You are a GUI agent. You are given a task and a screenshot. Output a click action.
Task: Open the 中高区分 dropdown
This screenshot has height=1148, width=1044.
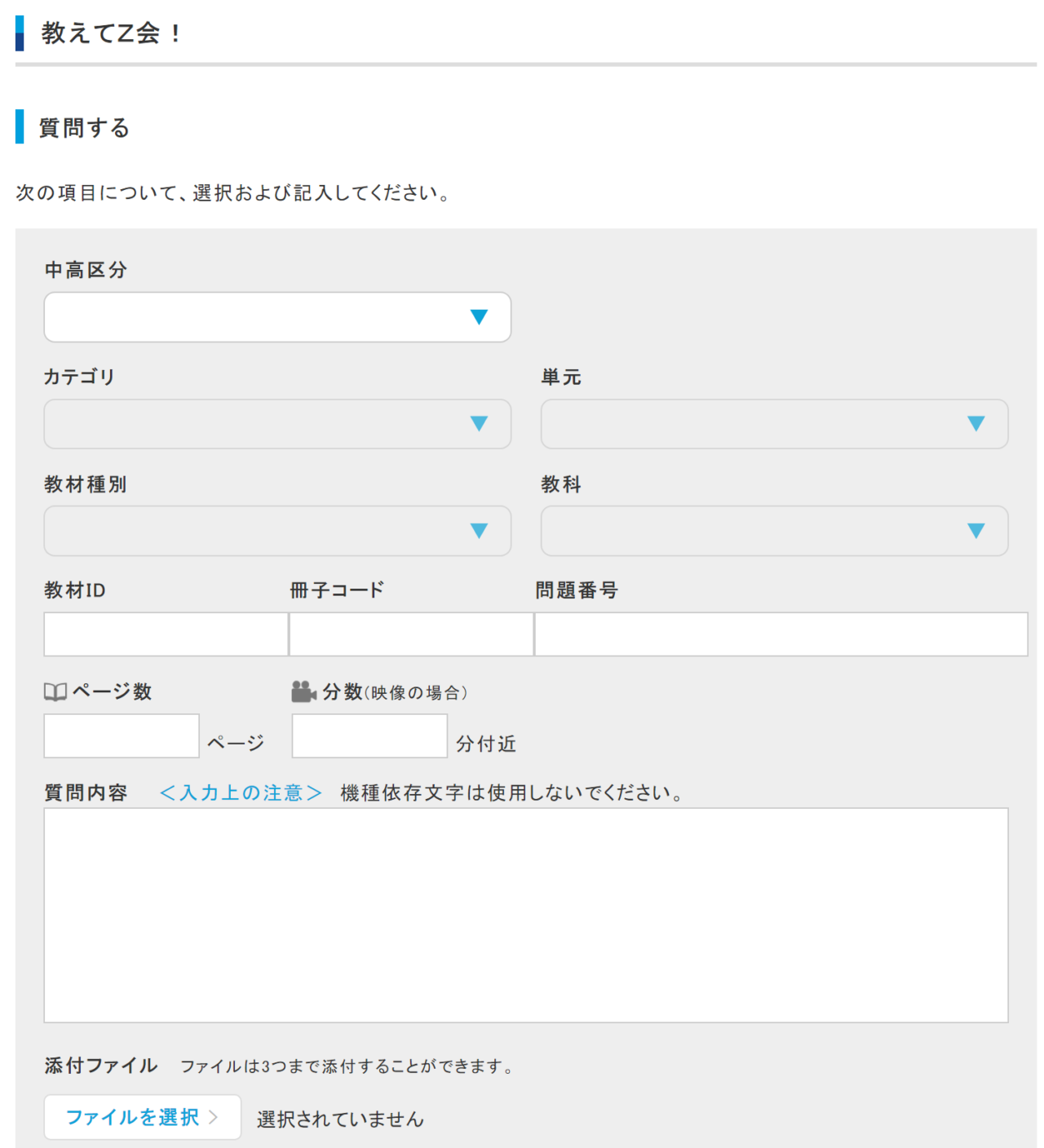[x=277, y=317]
